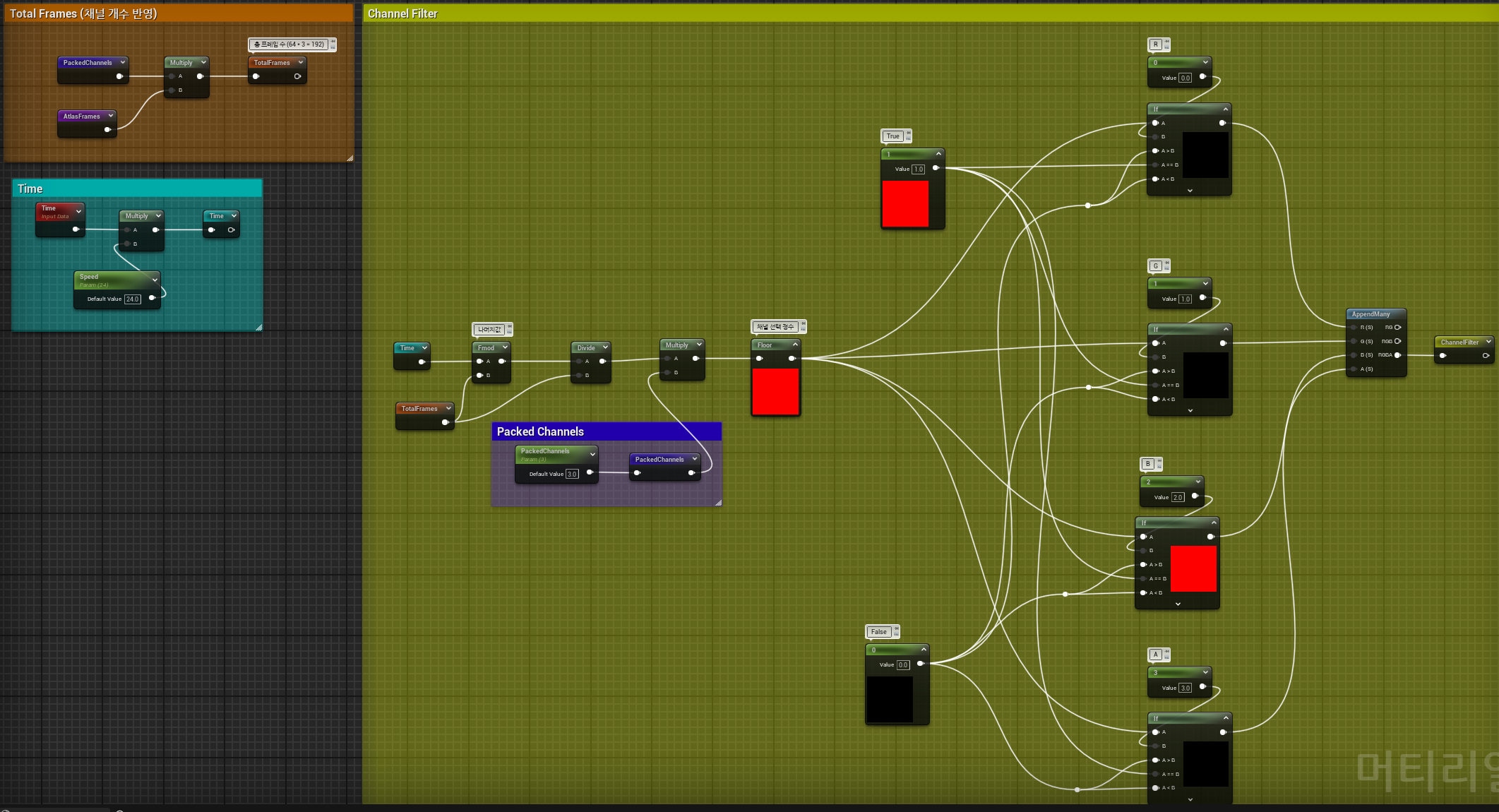Click the Floor node's input pin
The image size is (1499, 812).
coord(760,359)
